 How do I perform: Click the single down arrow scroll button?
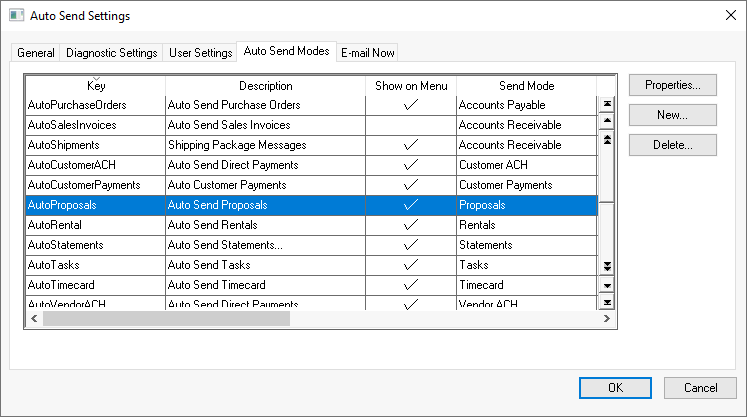click(606, 285)
